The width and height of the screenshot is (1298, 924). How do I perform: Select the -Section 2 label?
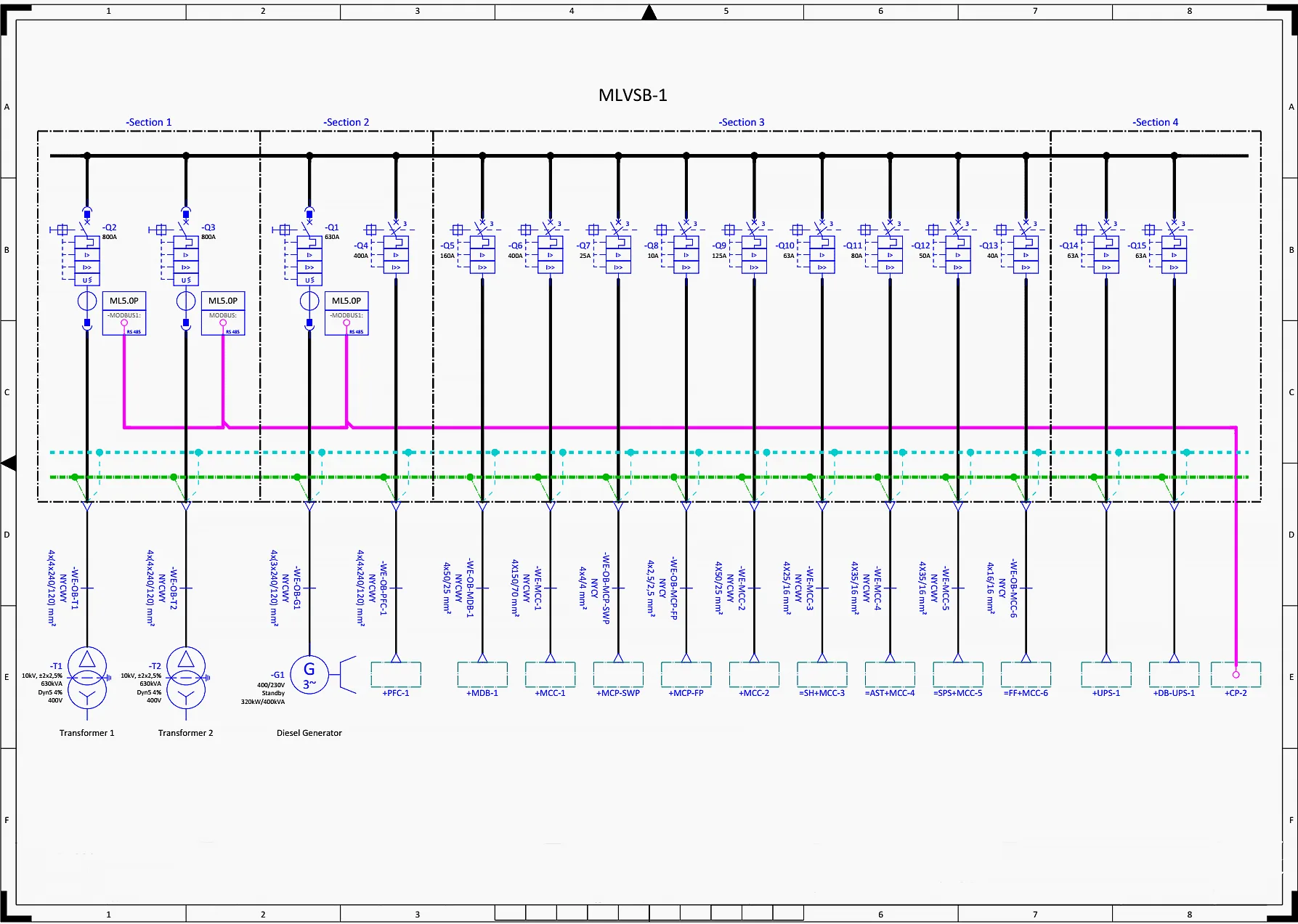[x=346, y=122]
